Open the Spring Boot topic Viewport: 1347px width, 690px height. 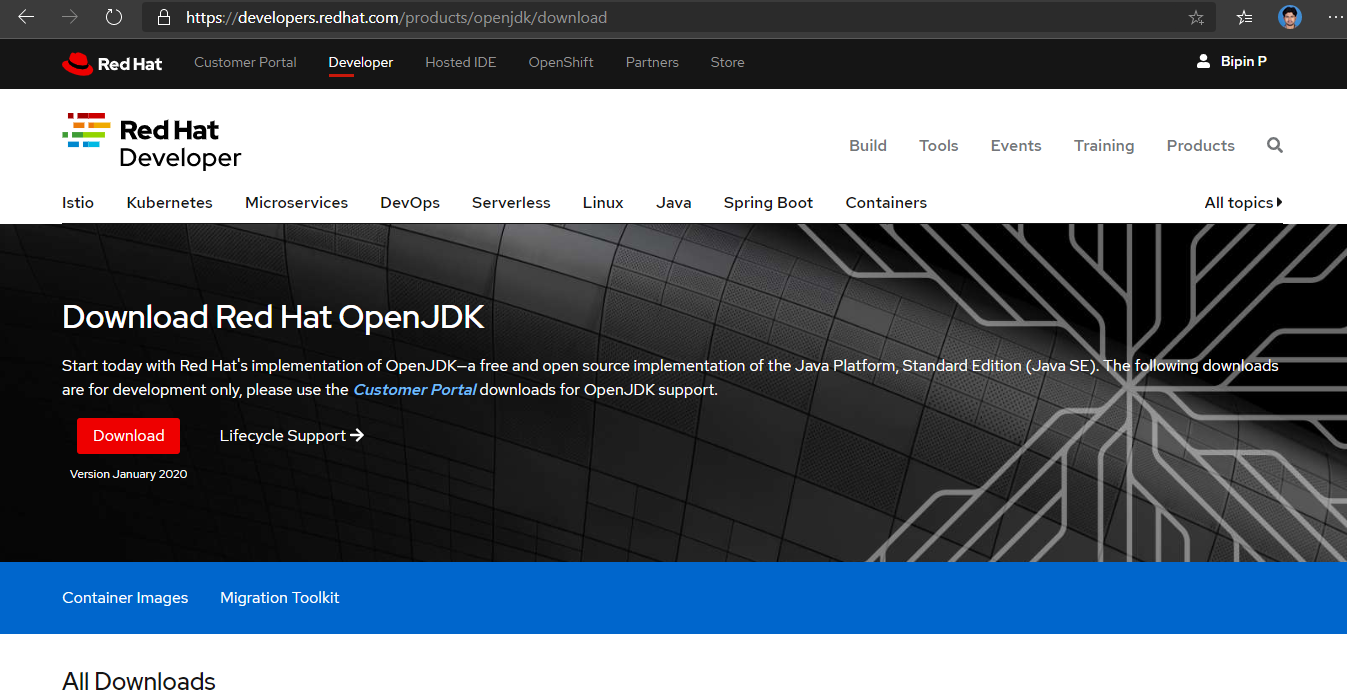pos(768,202)
